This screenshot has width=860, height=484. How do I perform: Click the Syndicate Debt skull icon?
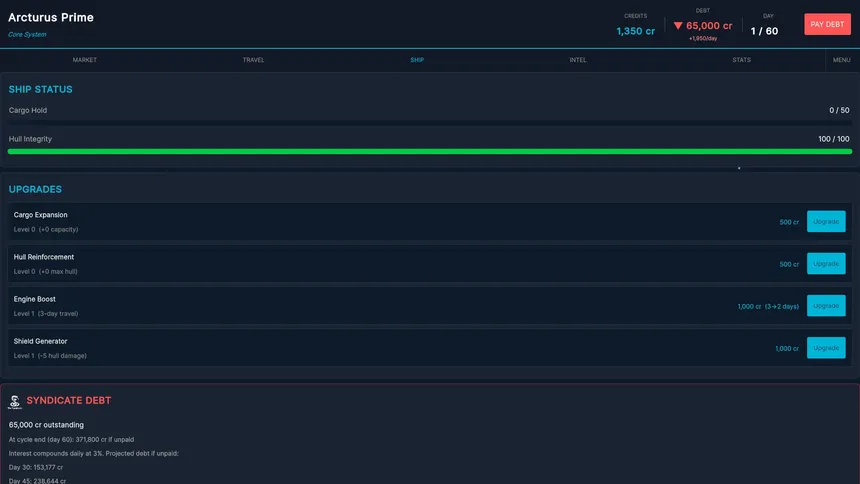click(15, 402)
